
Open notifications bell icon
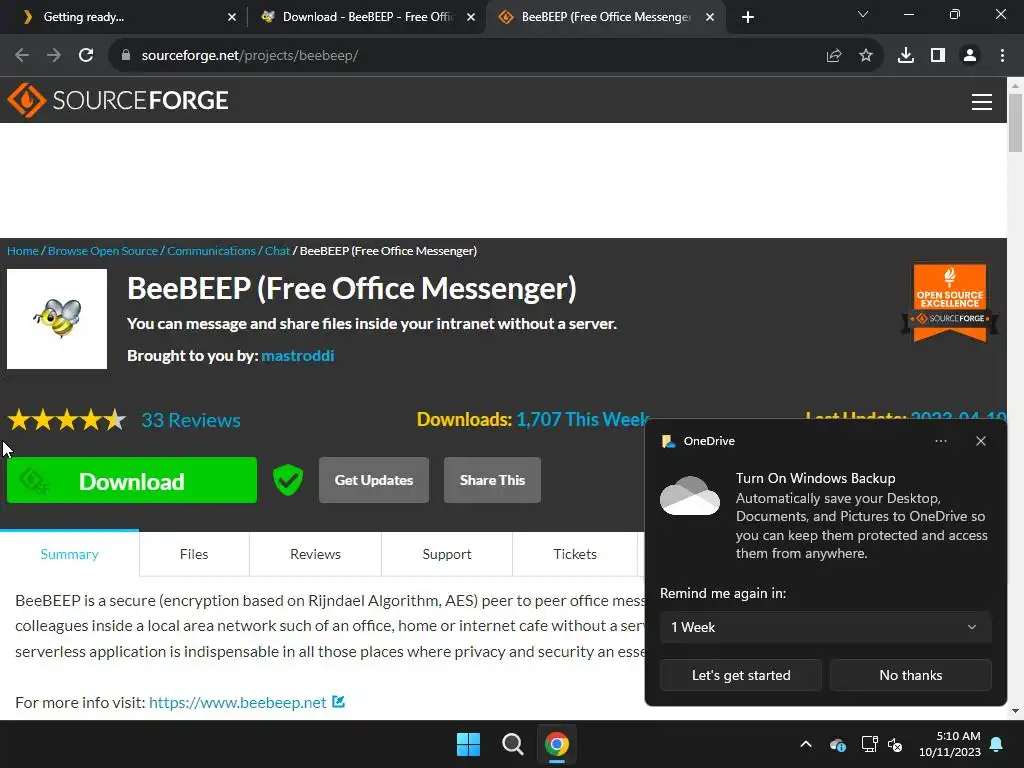pos(997,744)
